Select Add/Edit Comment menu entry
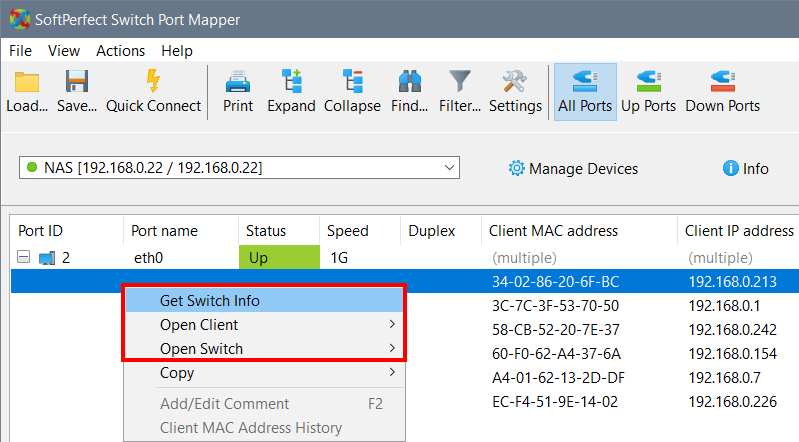The height and width of the screenshot is (442, 799). [264, 404]
